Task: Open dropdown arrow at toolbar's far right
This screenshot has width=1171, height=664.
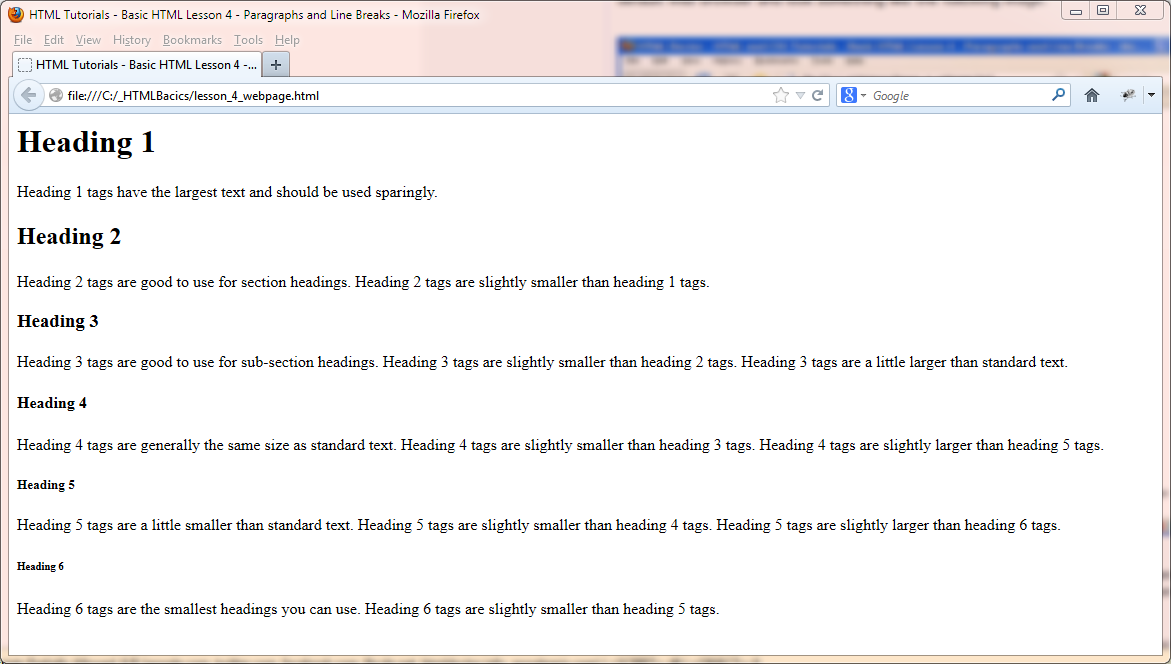Action: [1150, 95]
